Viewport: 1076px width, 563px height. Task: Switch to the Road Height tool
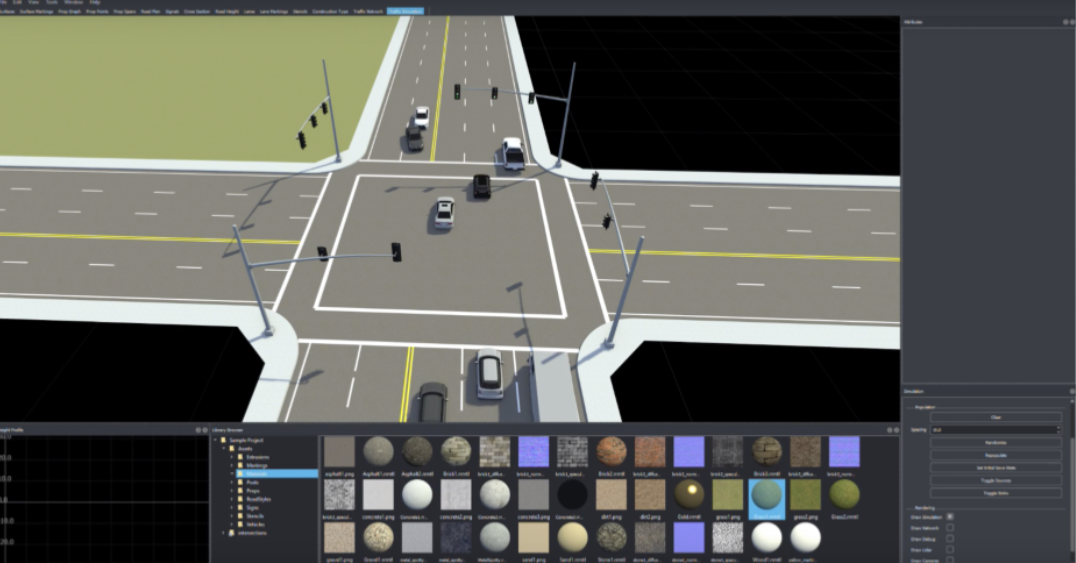pyautogui.click(x=227, y=12)
